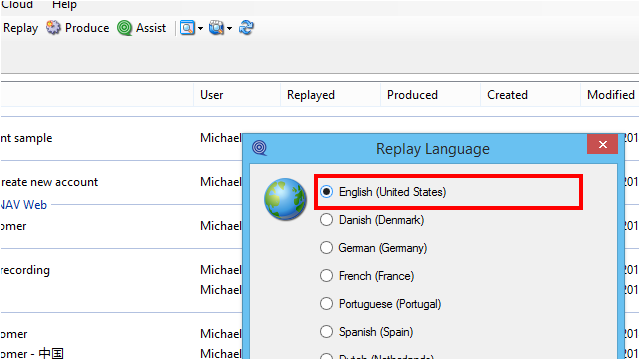Close the Replay Language dialog
The height and width of the screenshot is (360, 640).
(602, 144)
